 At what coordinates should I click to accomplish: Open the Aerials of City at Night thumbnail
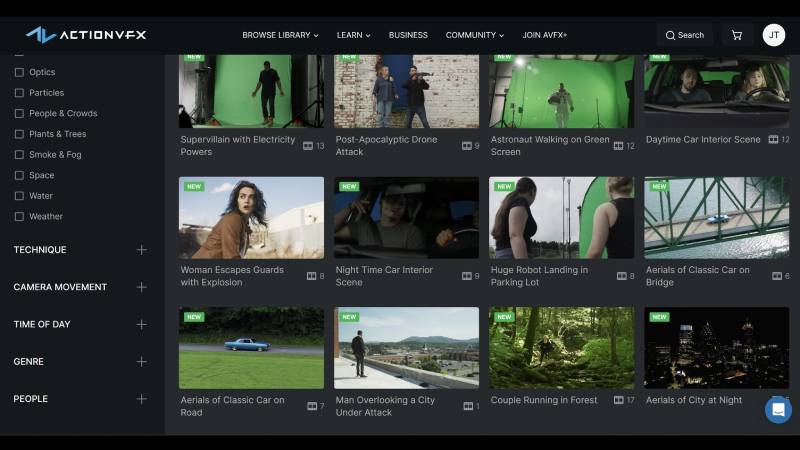coord(716,348)
